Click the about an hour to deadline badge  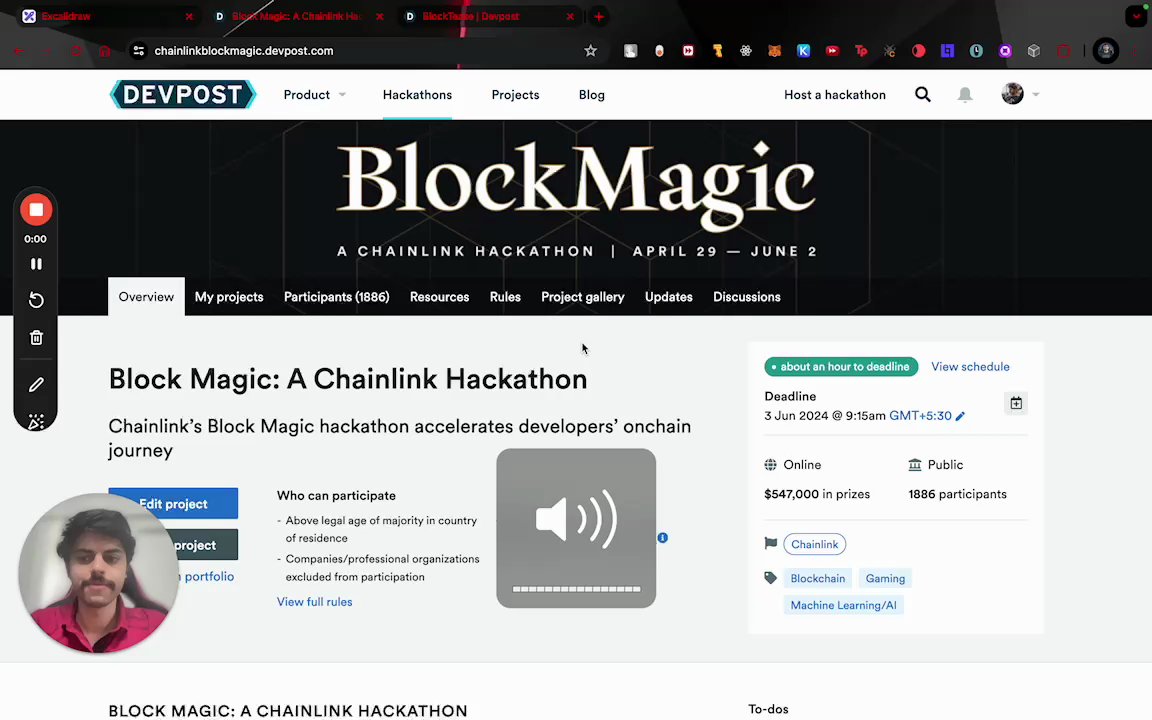[841, 367]
